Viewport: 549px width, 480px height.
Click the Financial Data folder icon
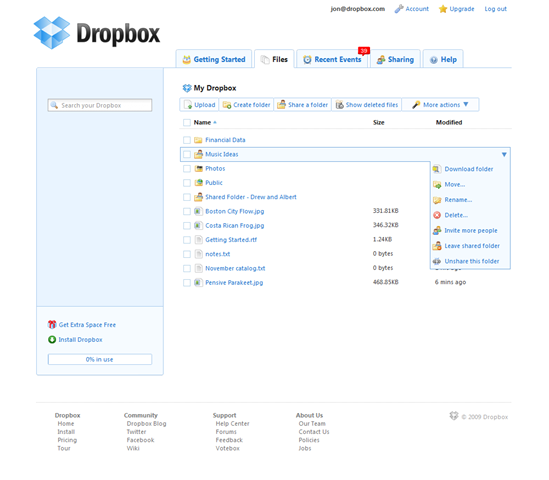click(198, 140)
